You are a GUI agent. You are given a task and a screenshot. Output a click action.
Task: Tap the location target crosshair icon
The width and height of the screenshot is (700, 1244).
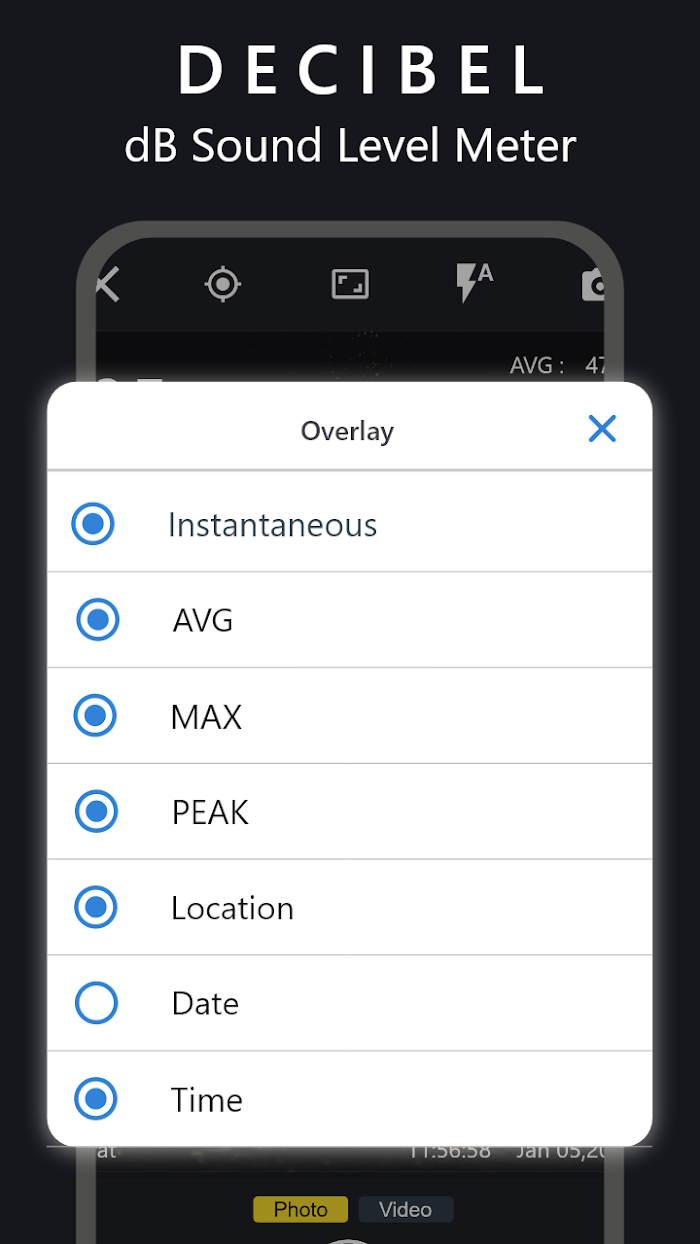point(222,285)
